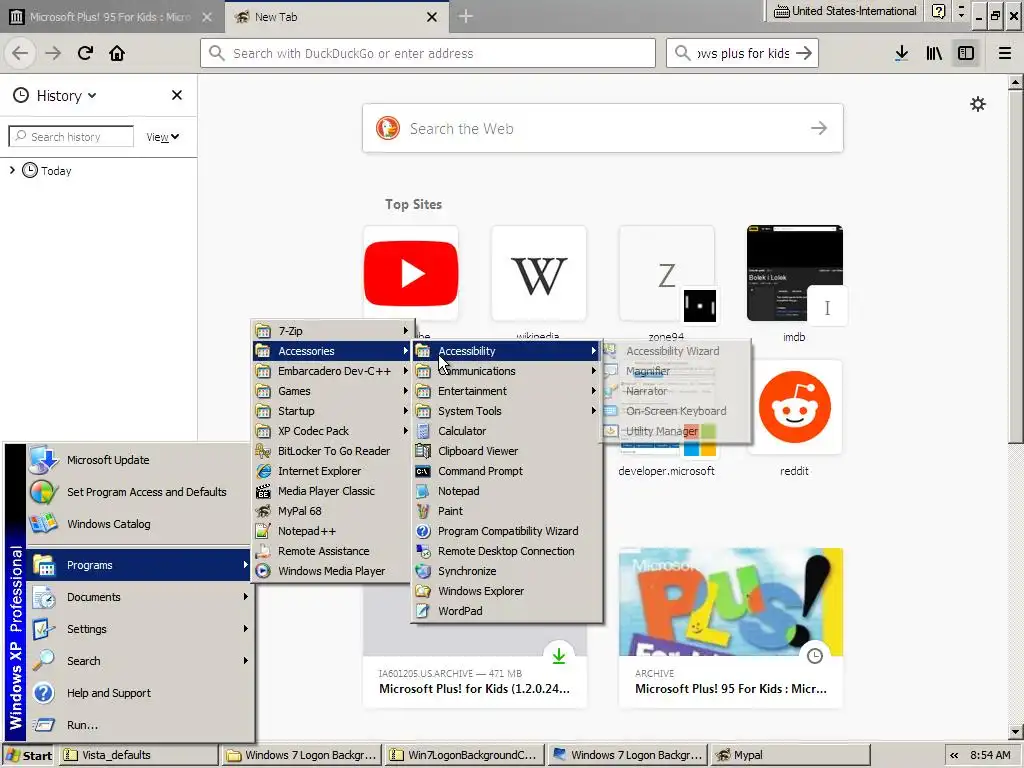Click the address bar input

[x=428, y=53]
